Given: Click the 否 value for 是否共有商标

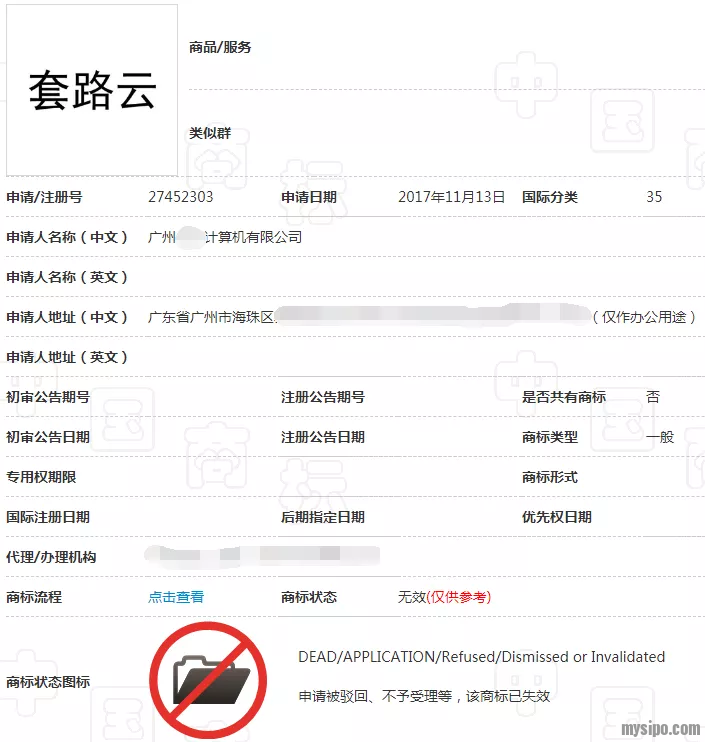Looking at the screenshot, I should click(653, 397).
